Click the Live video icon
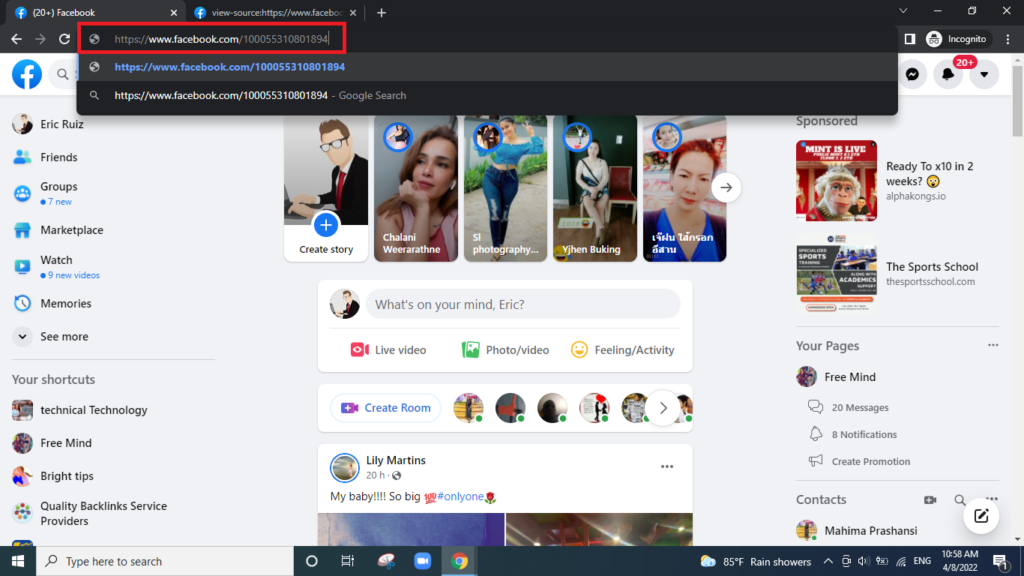Image resolution: width=1024 pixels, height=576 pixels. pos(359,350)
